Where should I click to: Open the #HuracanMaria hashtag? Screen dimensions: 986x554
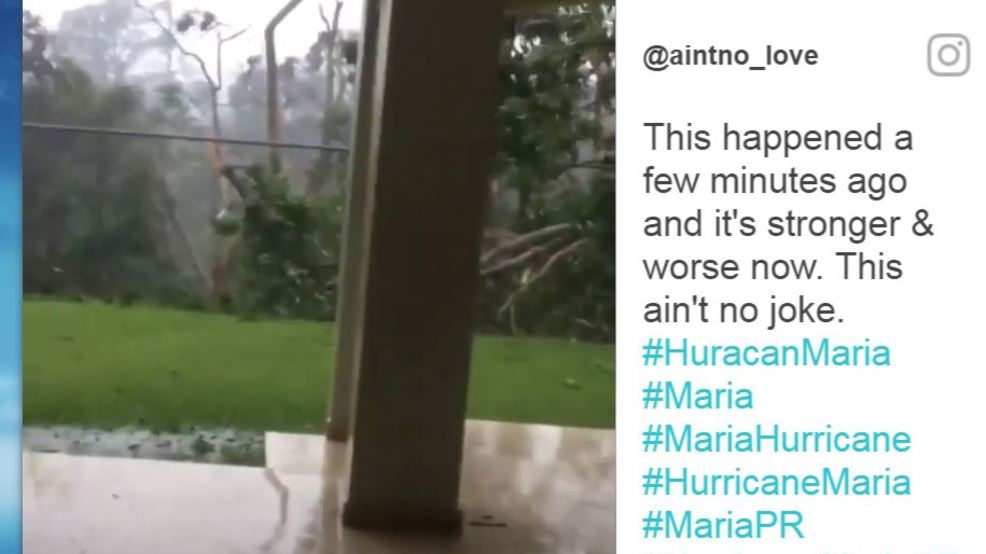[767, 353]
